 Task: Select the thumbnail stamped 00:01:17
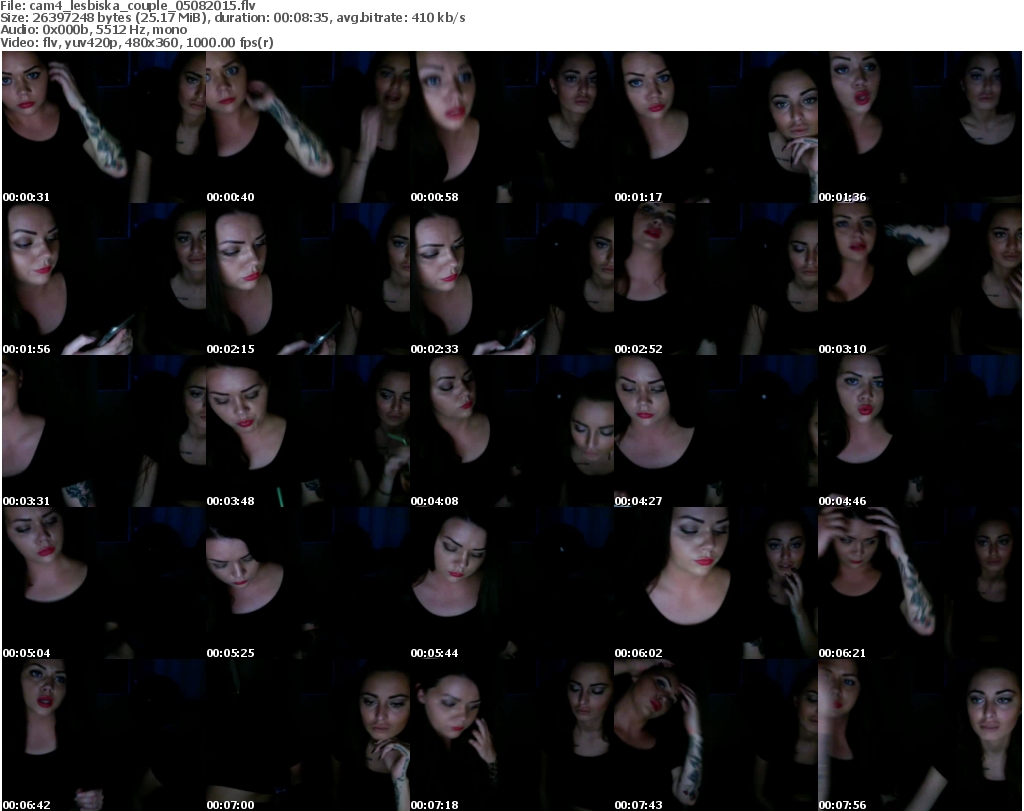(x=716, y=127)
